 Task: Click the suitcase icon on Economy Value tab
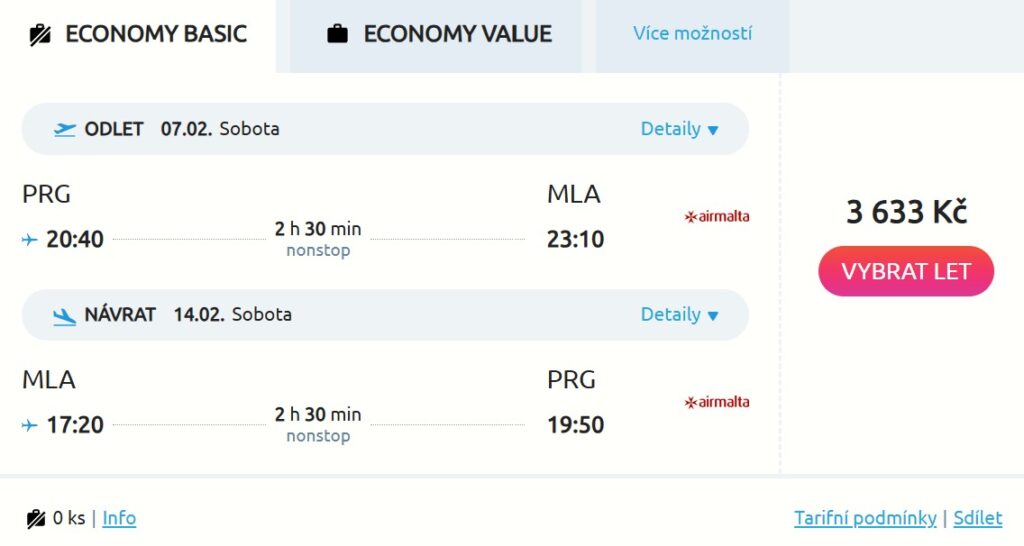(x=338, y=34)
